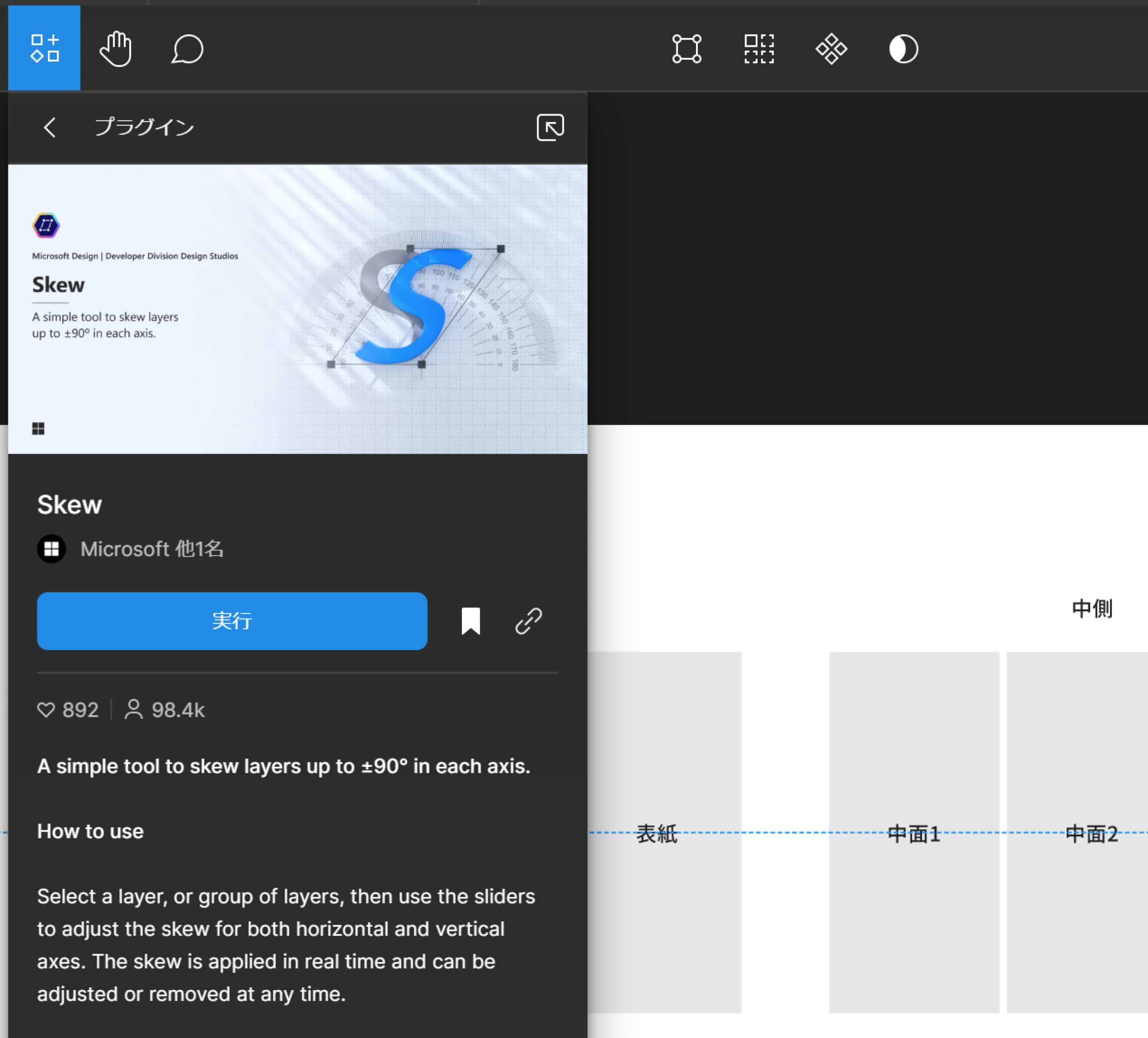Click the dashed grid selection icon
Screen dimensions: 1148x1038
(x=759, y=49)
